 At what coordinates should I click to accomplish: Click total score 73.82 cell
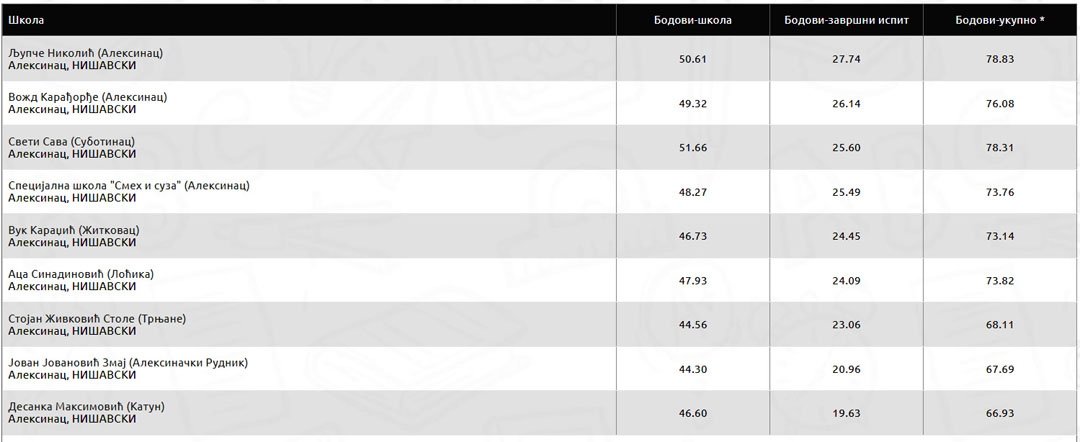coord(1000,280)
